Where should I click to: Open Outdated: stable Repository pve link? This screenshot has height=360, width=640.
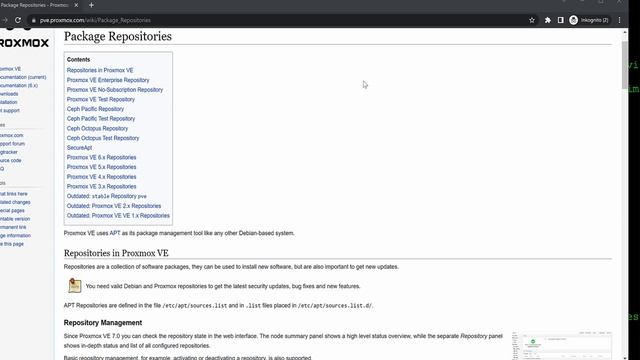pyautogui.click(x=107, y=196)
